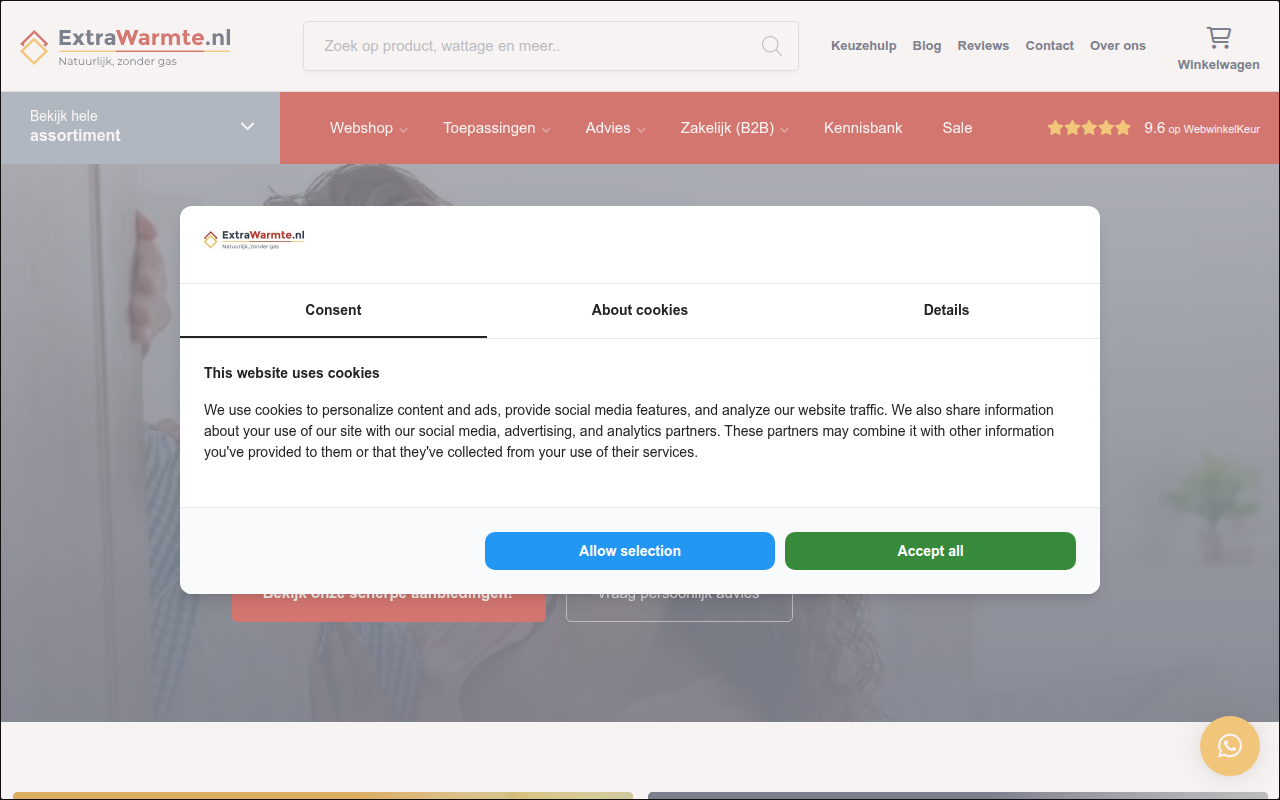Open the Reviews link

[x=983, y=46]
